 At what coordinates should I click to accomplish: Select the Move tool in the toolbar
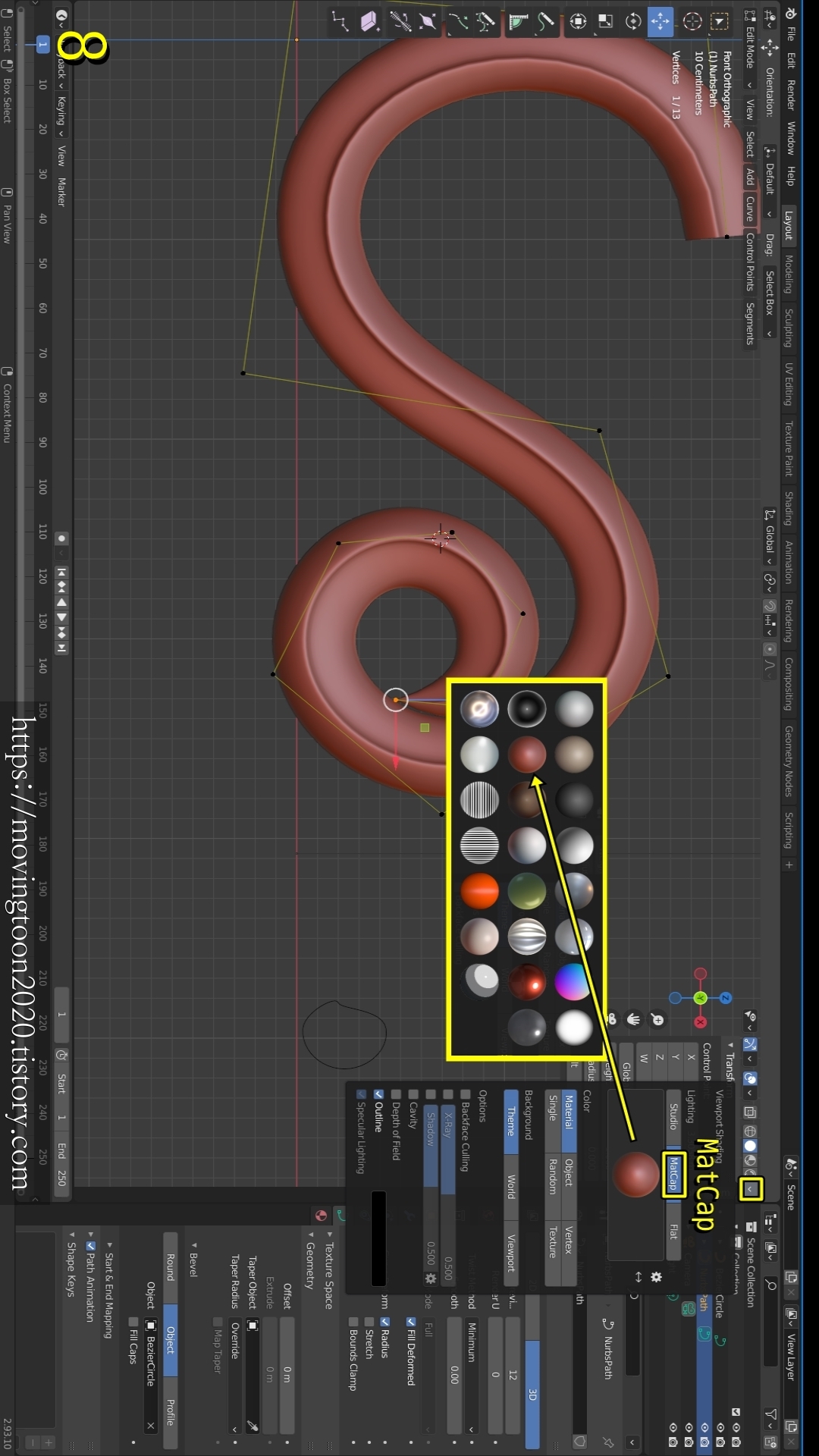coord(661,21)
